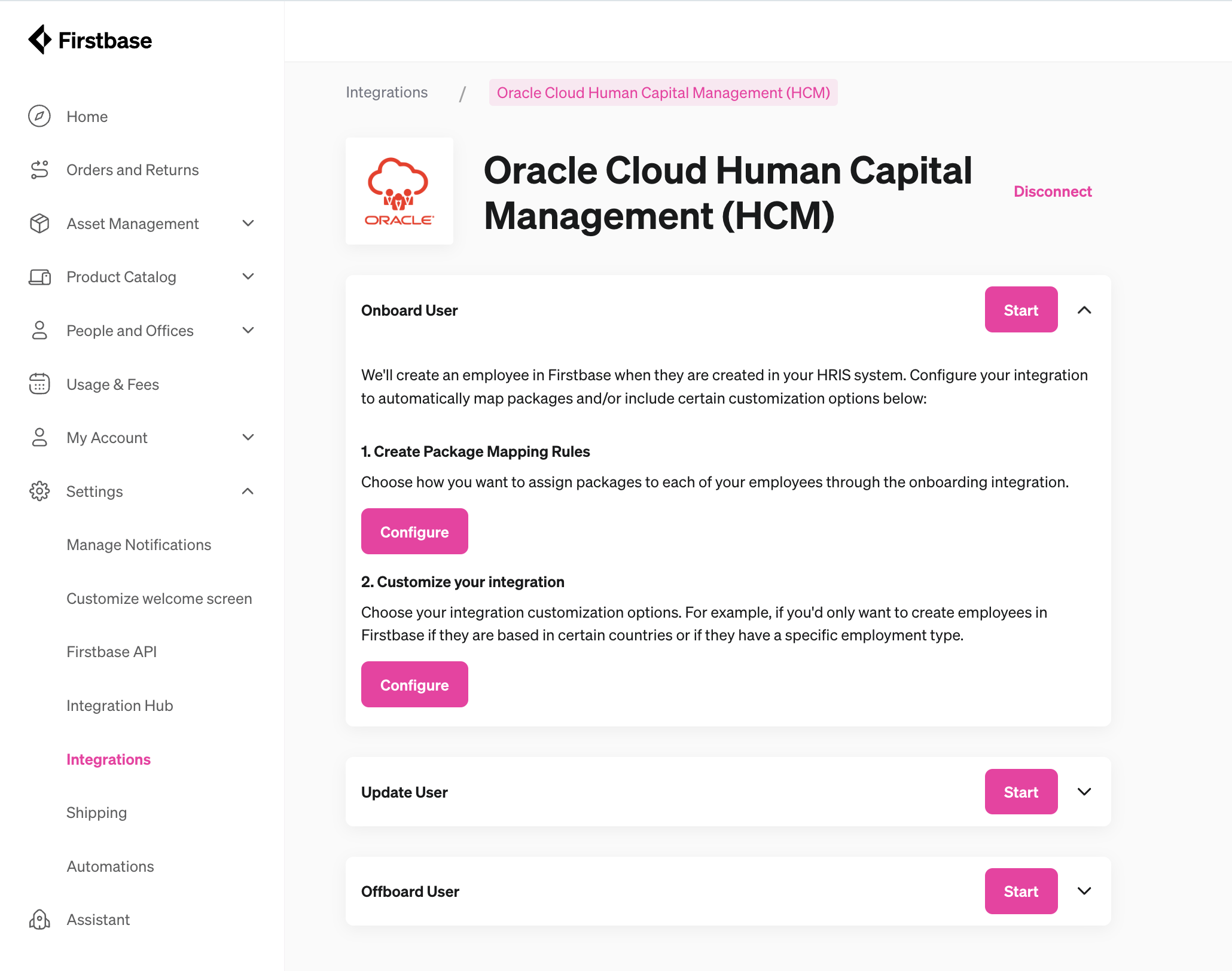1232x971 pixels.
Task: Expand the Offboard User section
Action: point(1084,891)
